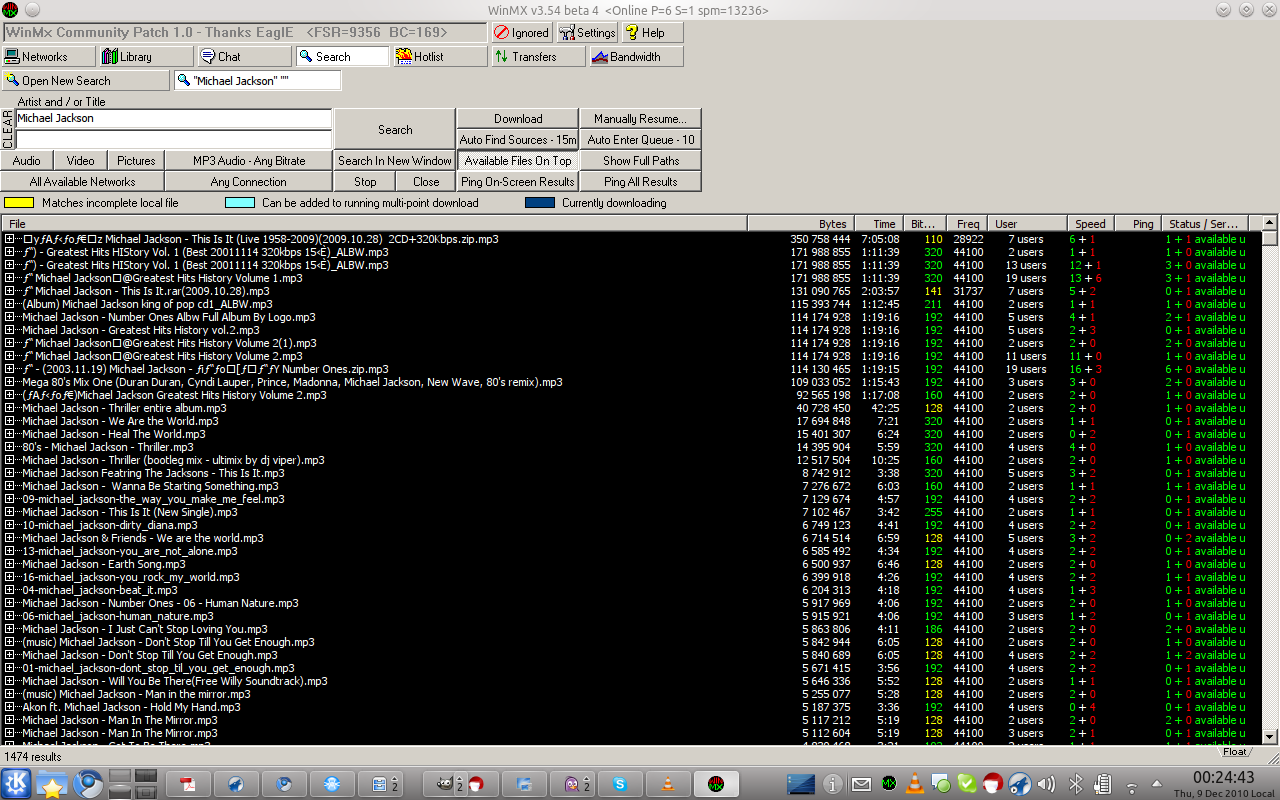Open the favorites folder star icon in taskbar
Viewport: 1280px width, 800px height.
coord(52,784)
